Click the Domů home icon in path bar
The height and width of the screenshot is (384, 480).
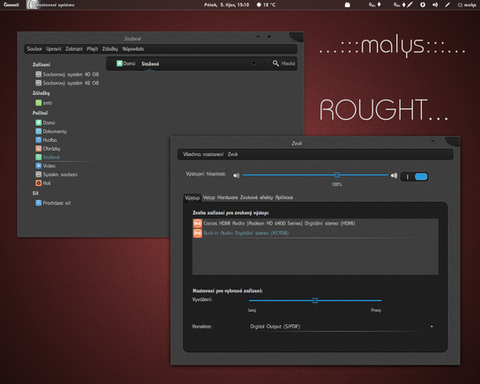tap(119, 63)
